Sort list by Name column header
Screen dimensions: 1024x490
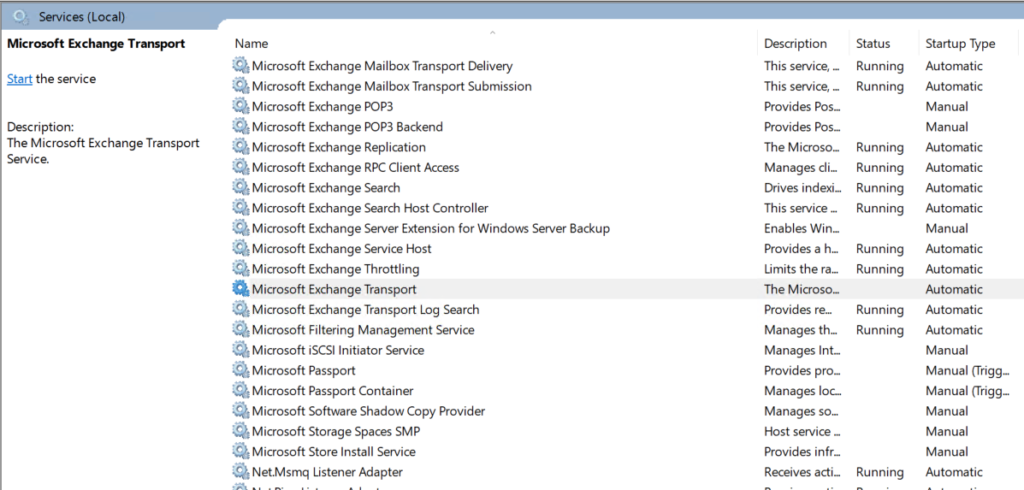click(x=251, y=44)
